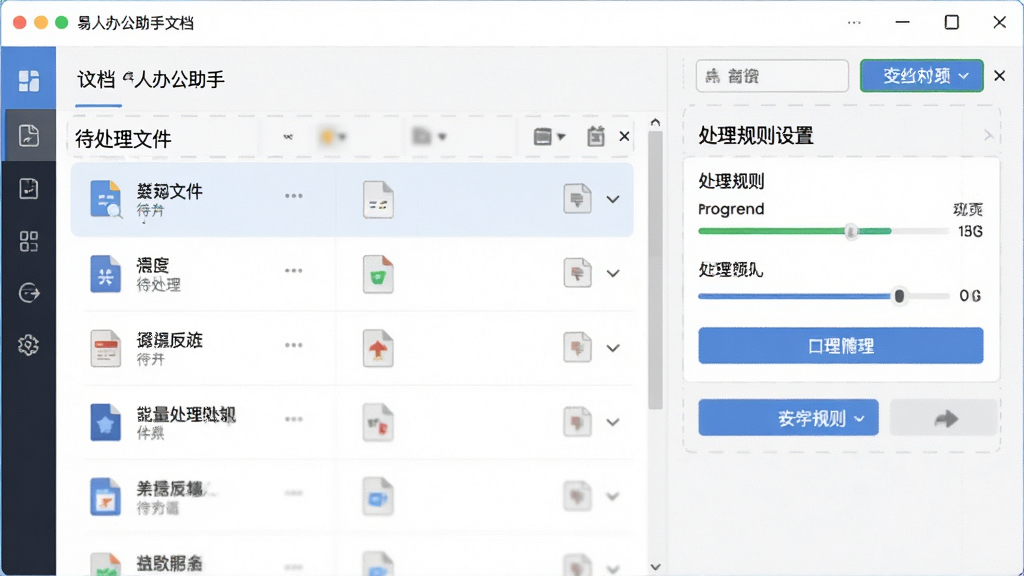Click the file list scrollbar down arrow
Screen dimensions: 1024x576
[655, 567]
